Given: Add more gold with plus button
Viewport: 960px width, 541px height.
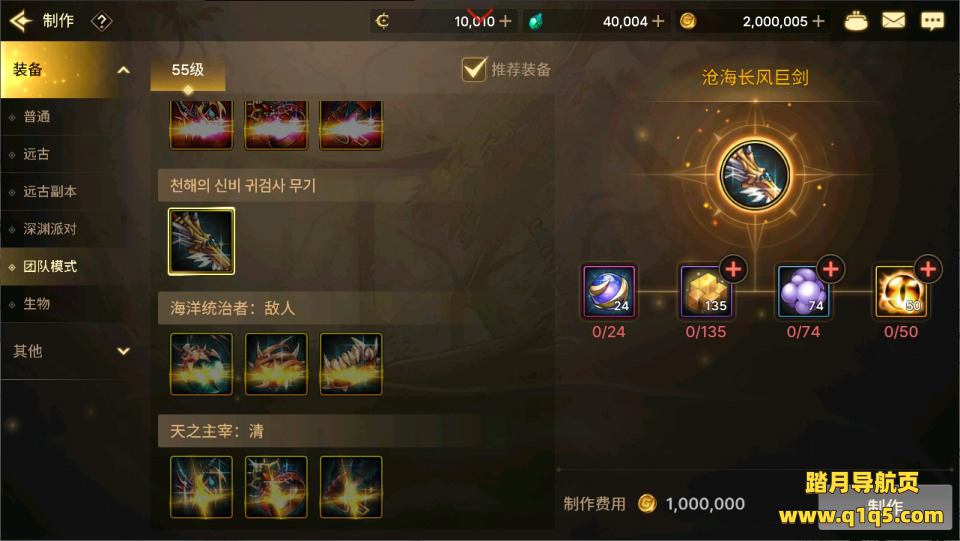Looking at the screenshot, I should (818, 21).
